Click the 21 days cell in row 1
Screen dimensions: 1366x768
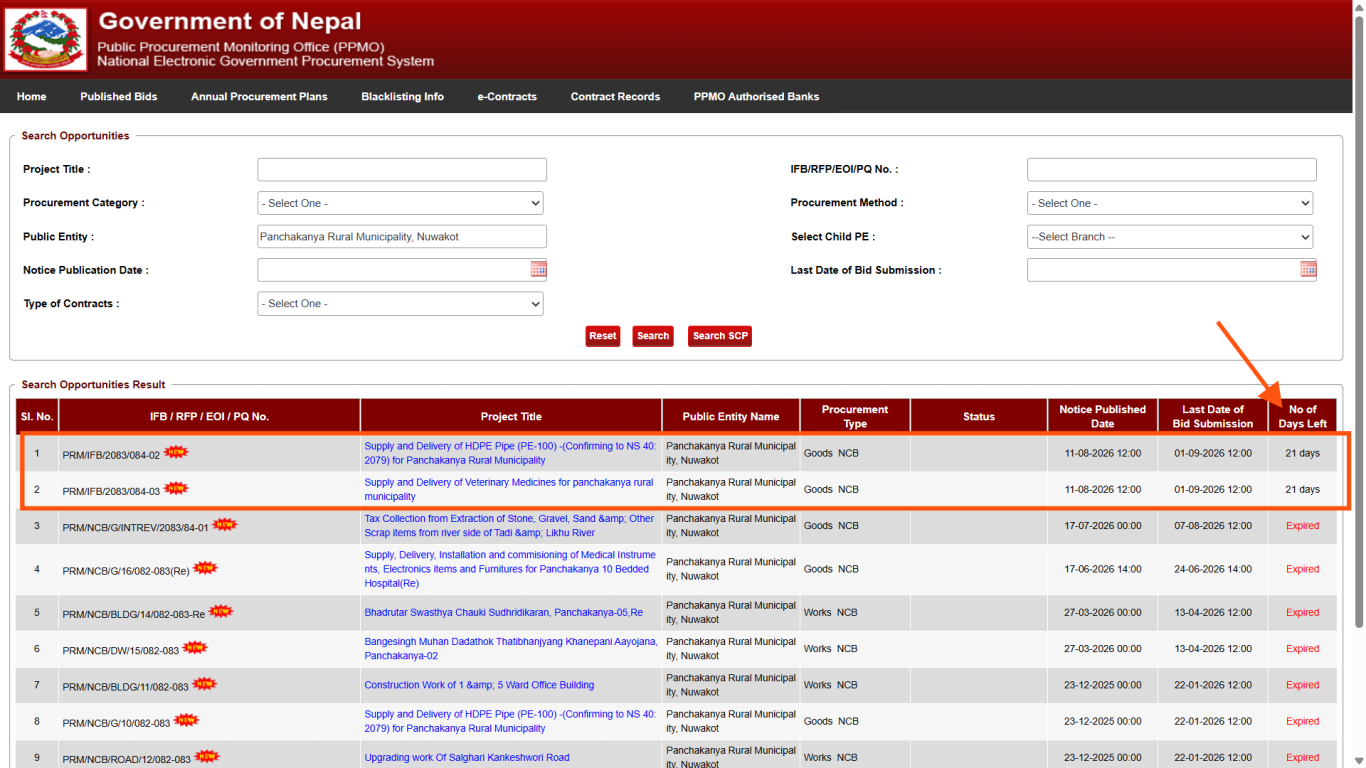[1302, 453]
